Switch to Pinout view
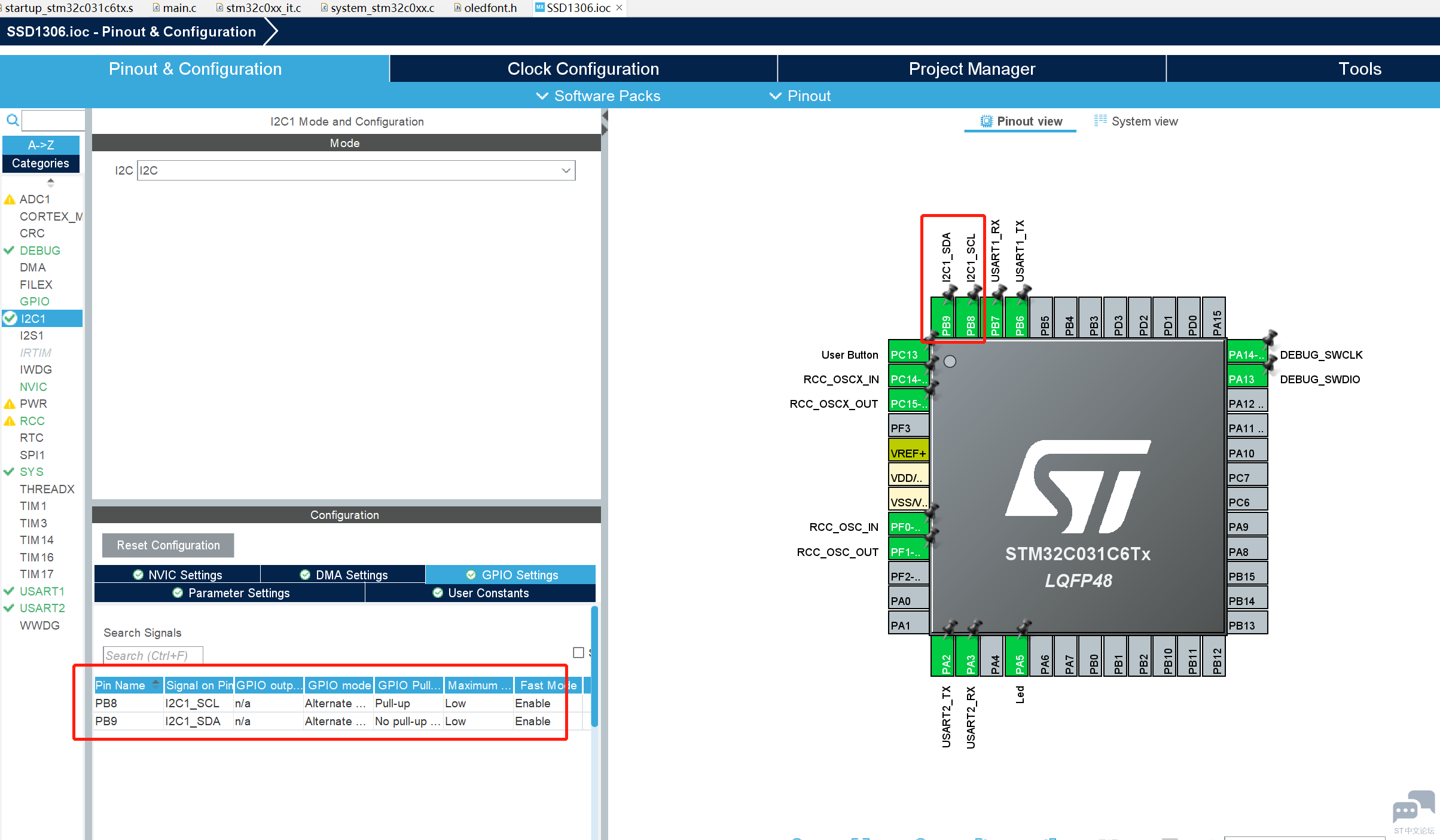 (1021, 121)
